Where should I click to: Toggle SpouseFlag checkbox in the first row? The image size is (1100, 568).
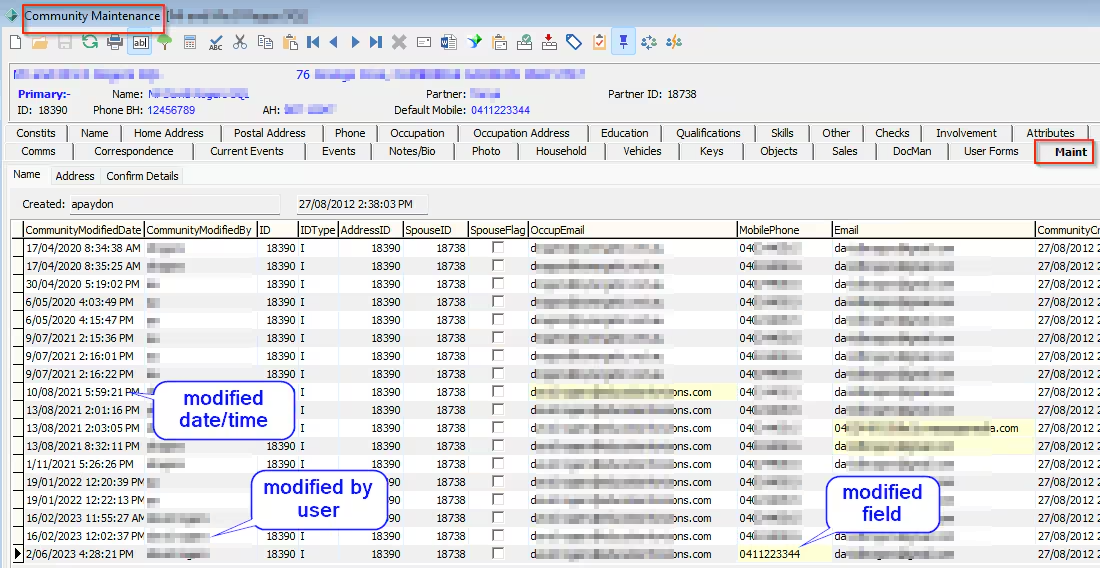[x=497, y=247]
